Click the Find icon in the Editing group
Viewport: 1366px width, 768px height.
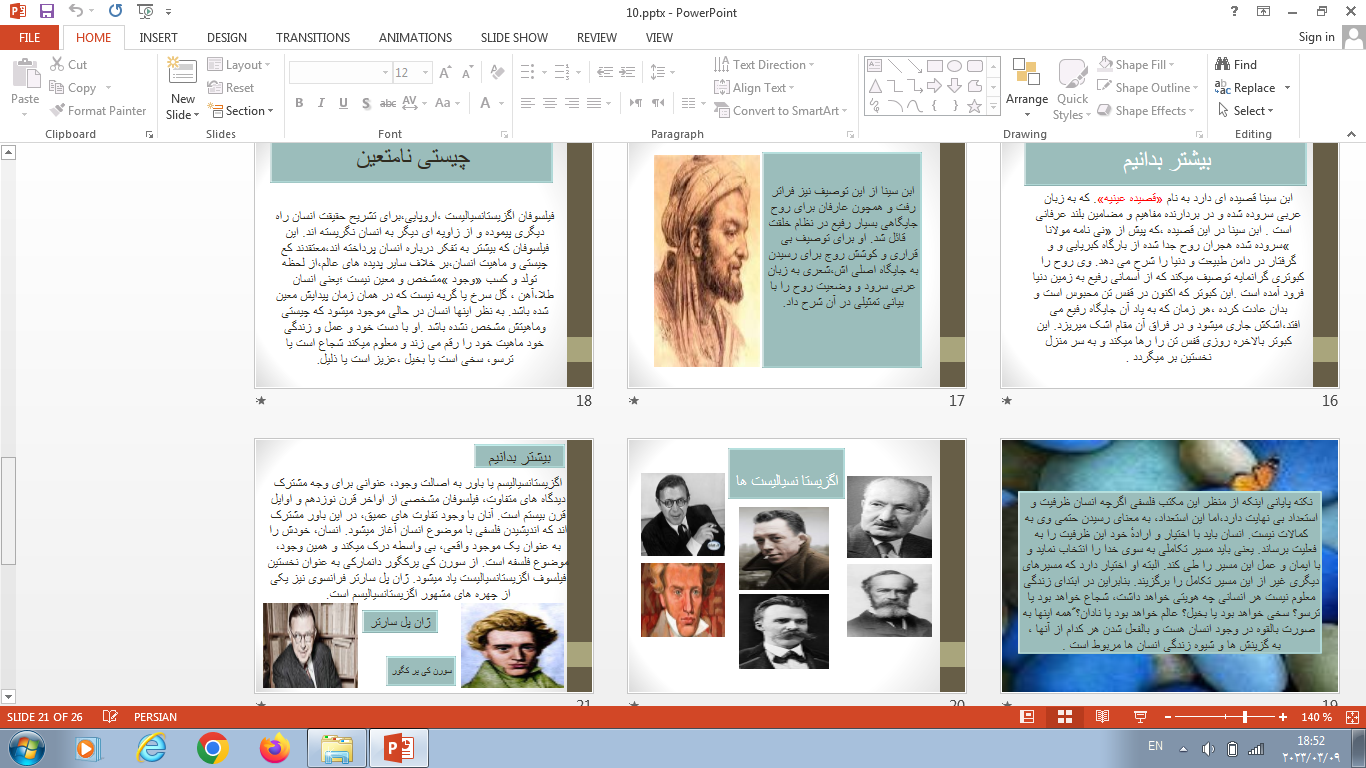1235,65
